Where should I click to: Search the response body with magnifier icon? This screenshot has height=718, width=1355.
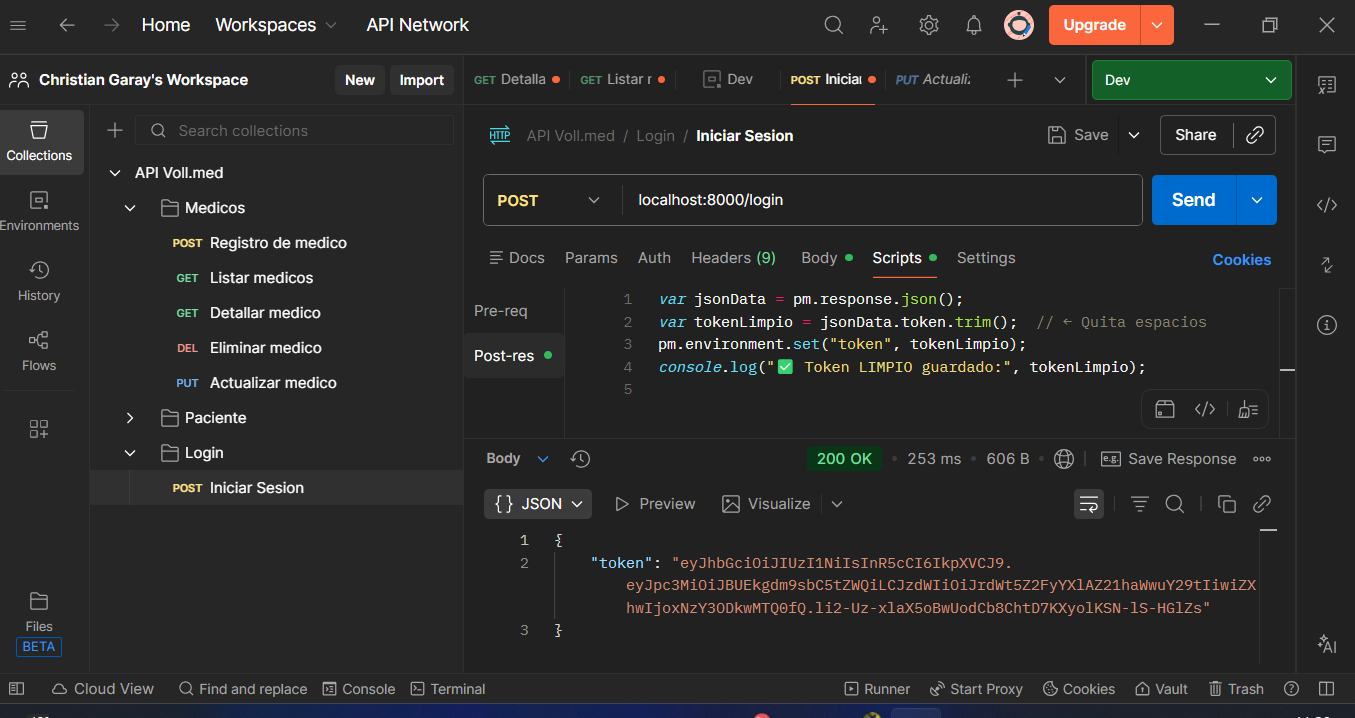[1175, 504]
